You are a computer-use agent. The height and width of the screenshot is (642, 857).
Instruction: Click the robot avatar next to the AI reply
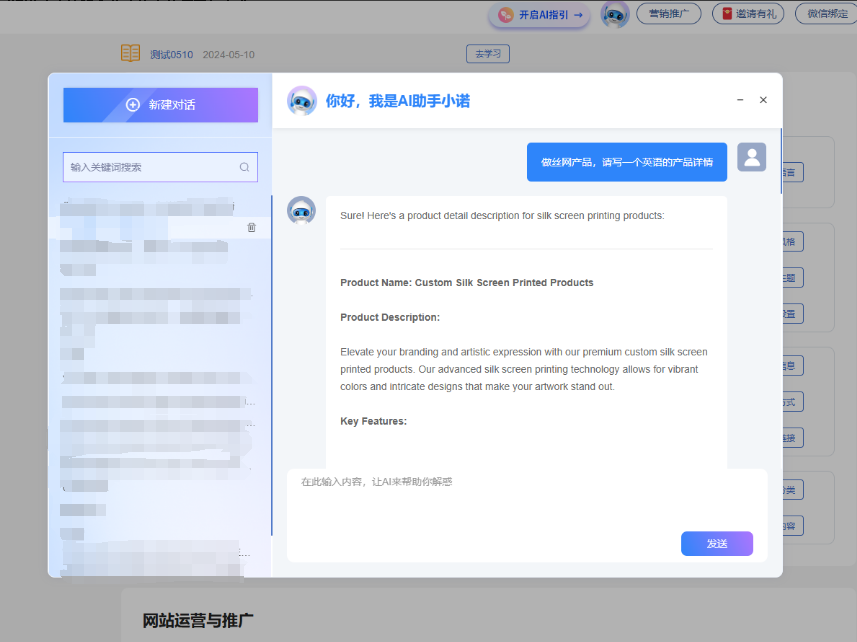[302, 209]
